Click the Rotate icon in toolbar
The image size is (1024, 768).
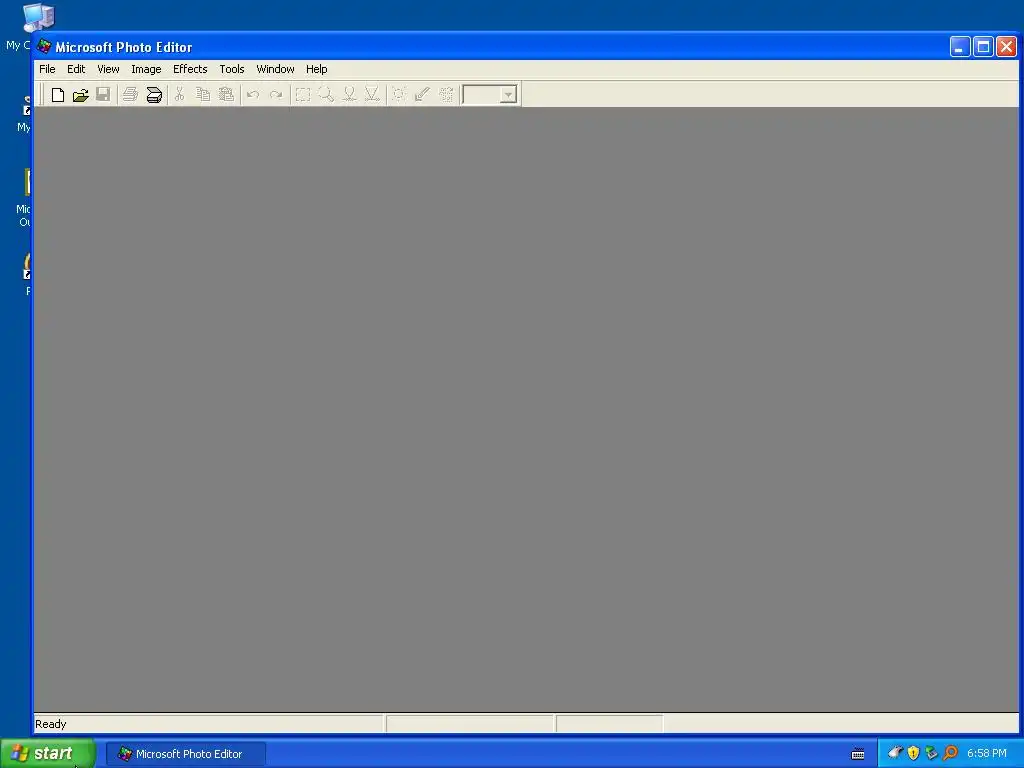[x=445, y=95]
